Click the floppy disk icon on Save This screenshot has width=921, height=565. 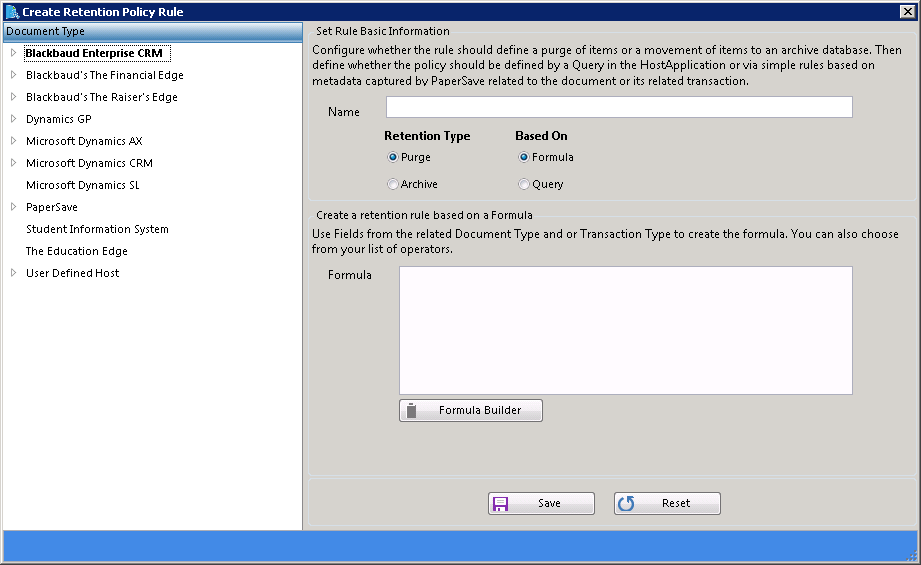coord(500,504)
